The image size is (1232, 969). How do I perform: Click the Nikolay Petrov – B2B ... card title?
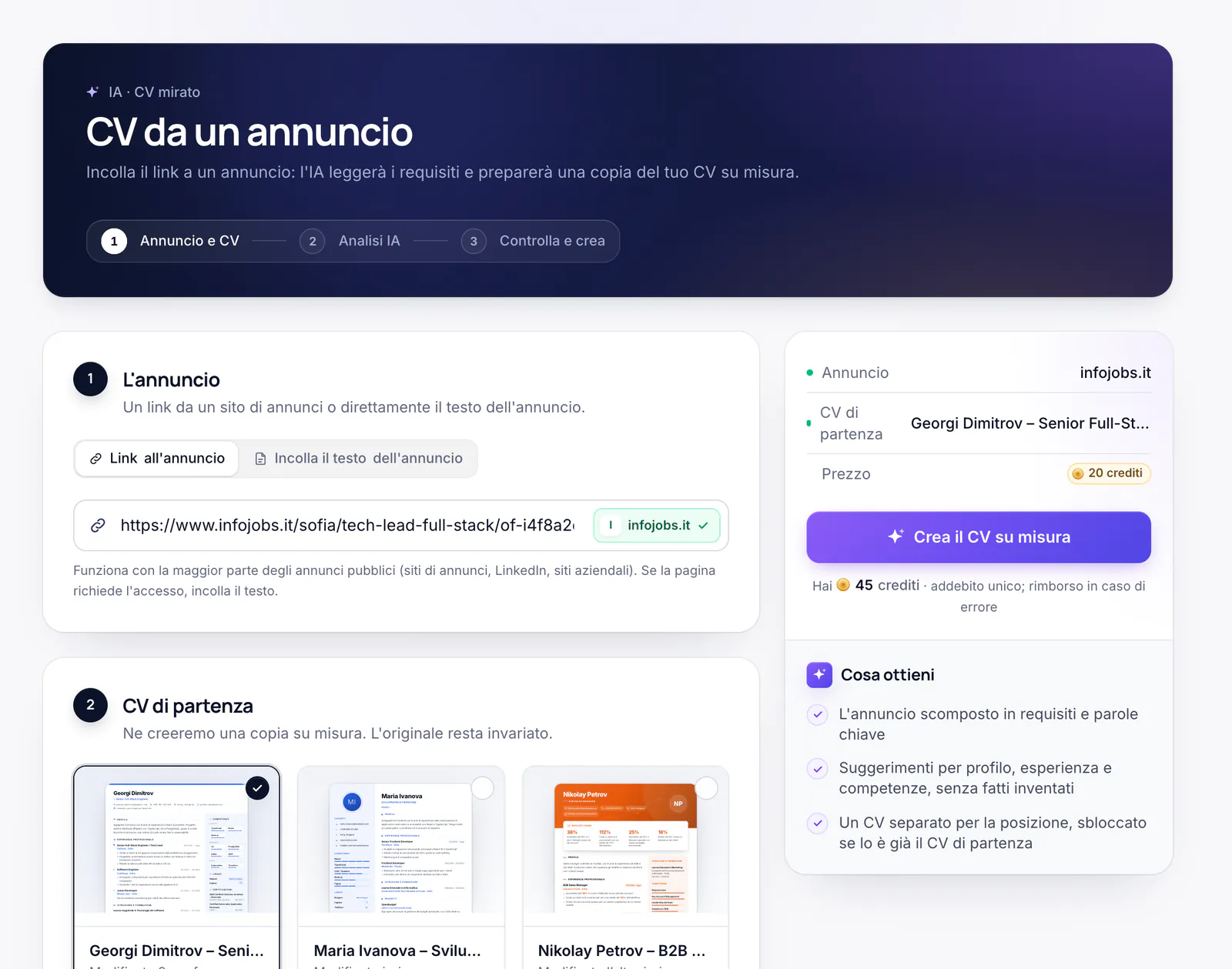(x=622, y=951)
